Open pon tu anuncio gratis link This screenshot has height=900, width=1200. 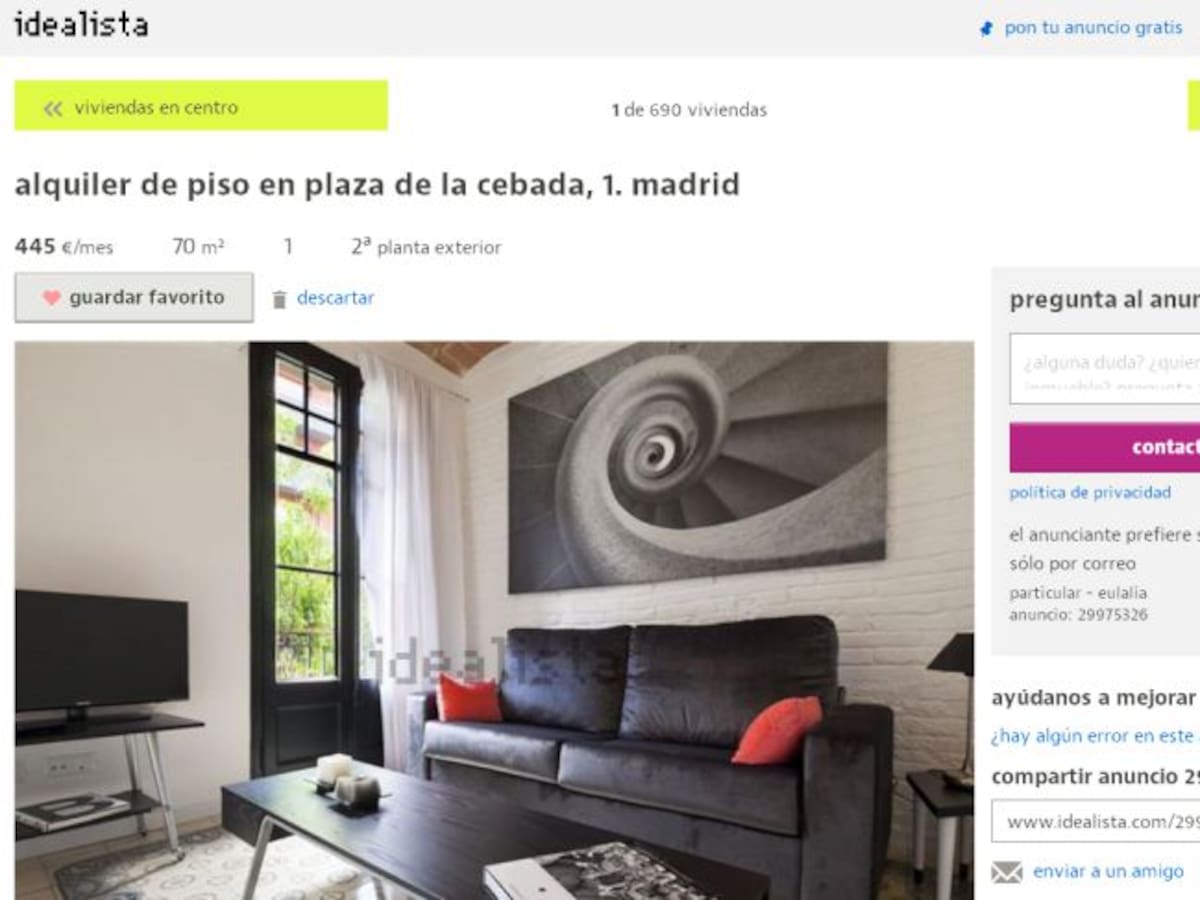[1093, 28]
